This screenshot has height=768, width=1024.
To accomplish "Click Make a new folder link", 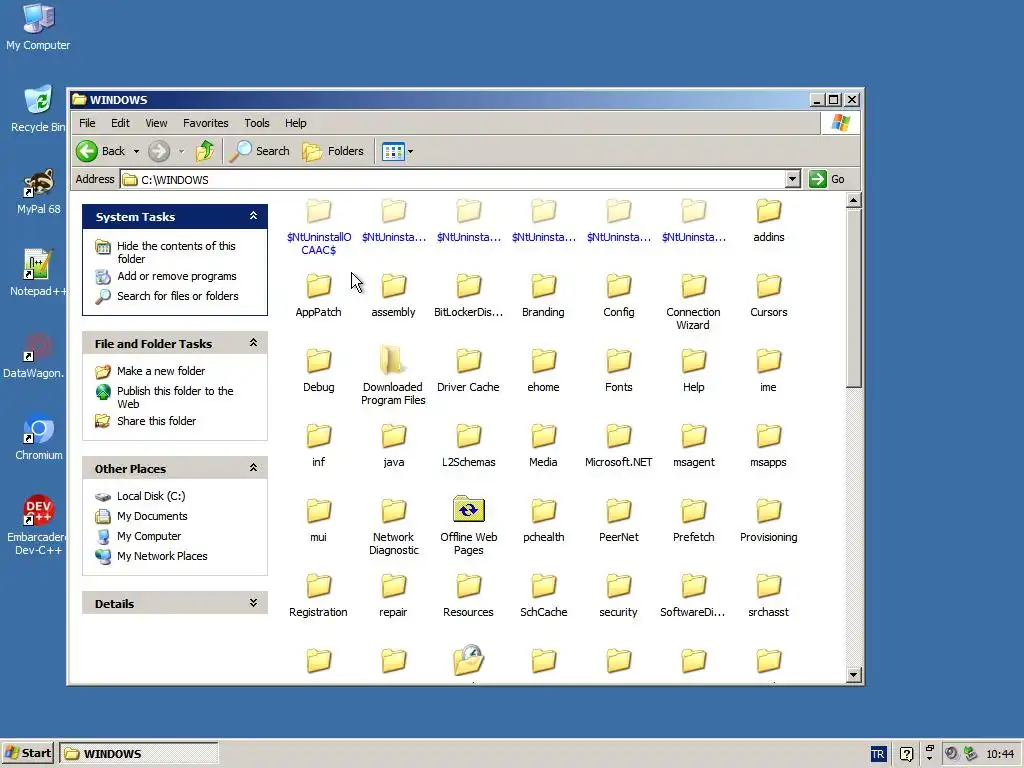I will click(x=161, y=371).
